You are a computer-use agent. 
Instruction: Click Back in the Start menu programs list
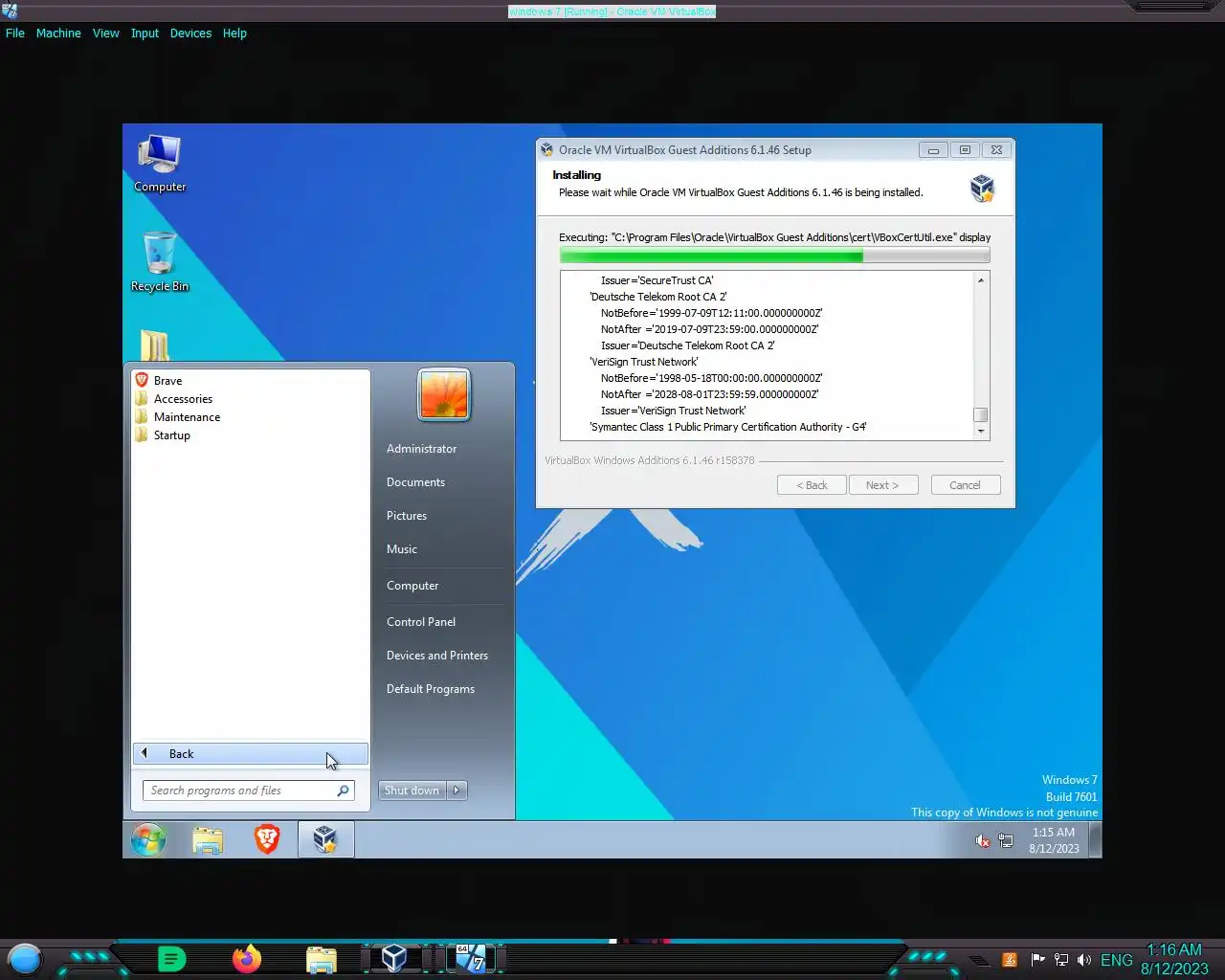coord(251,754)
